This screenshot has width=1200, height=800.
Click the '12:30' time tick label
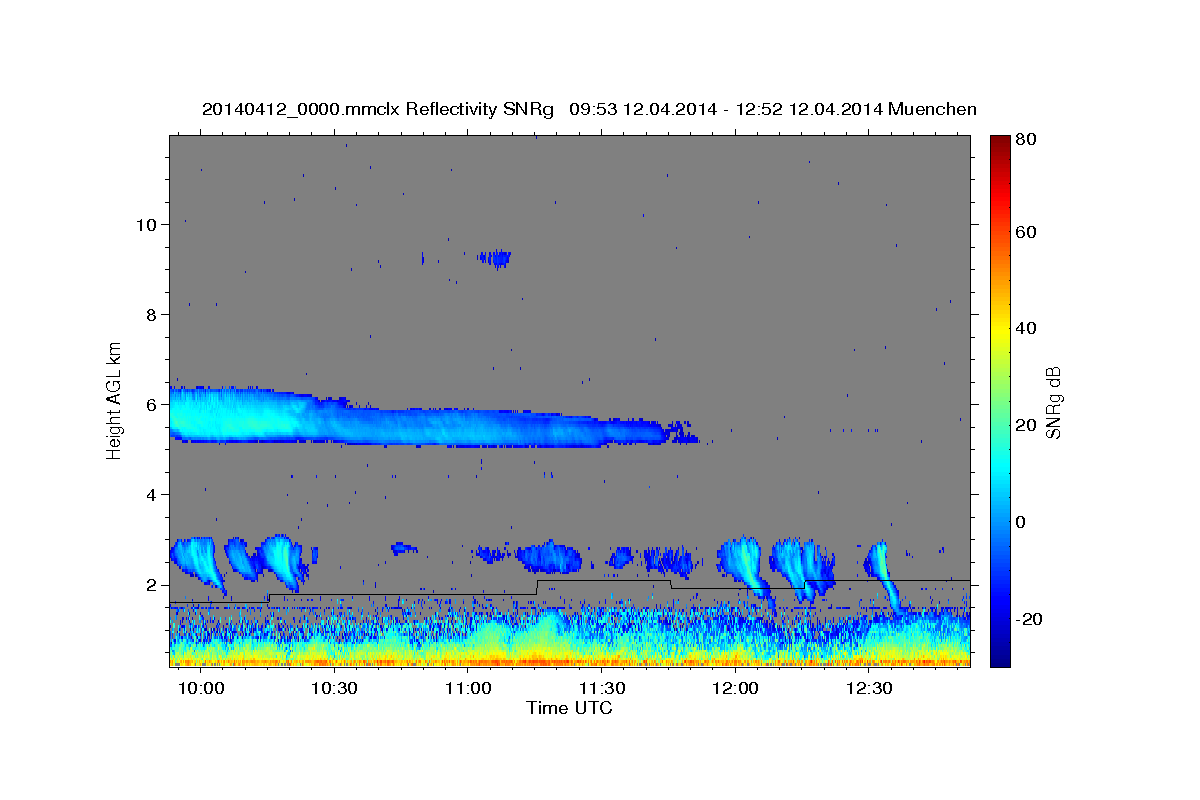(869, 689)
